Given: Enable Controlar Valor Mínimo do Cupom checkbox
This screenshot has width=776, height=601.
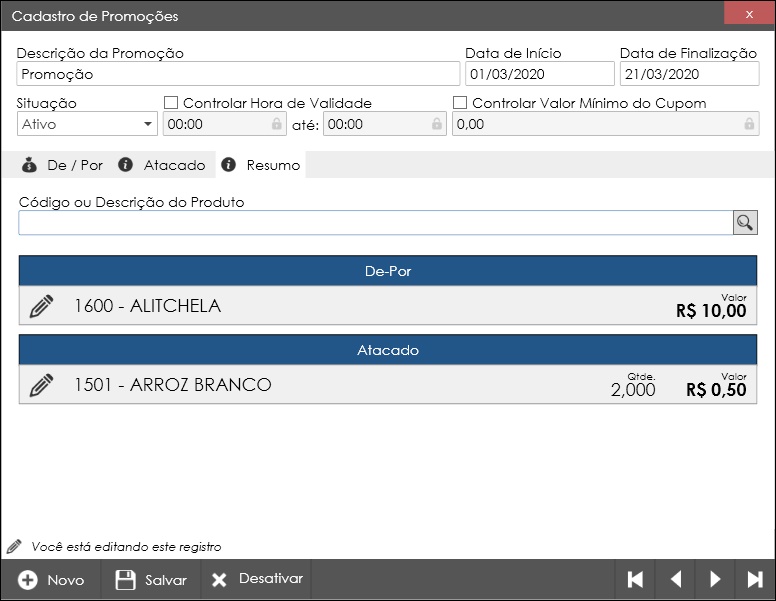Looking at the screenshot, I should tap(460, 102).
